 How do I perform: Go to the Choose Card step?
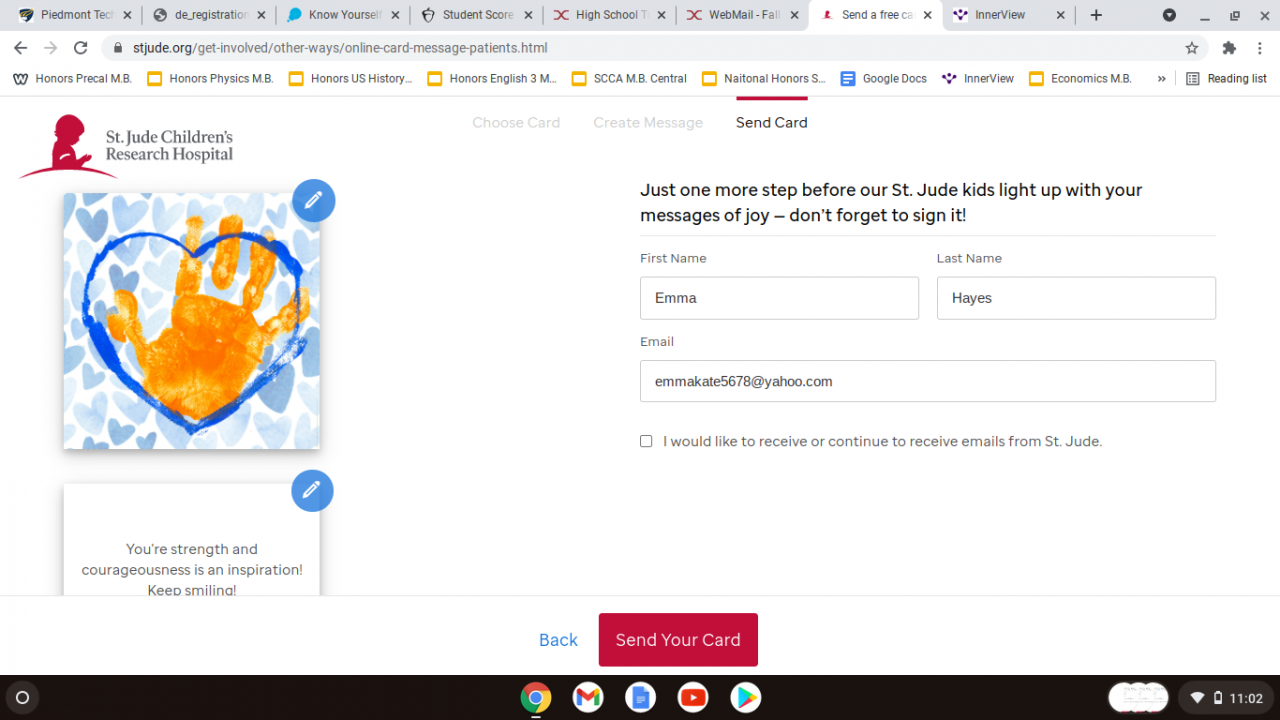coord(516,122)
